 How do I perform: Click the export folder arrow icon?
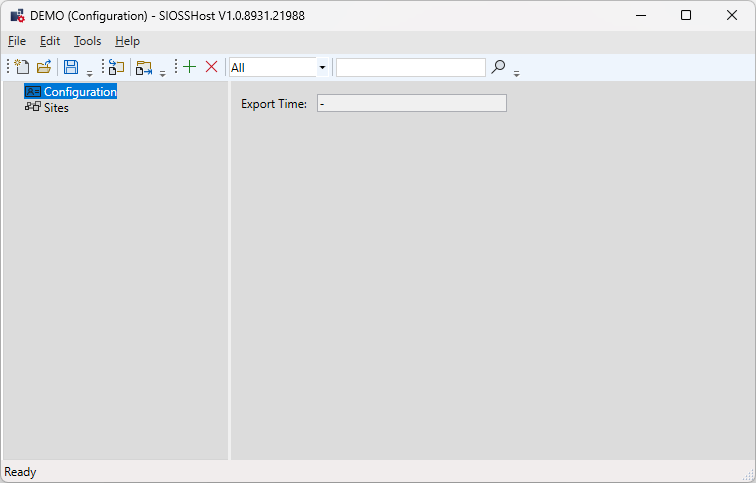143,67
